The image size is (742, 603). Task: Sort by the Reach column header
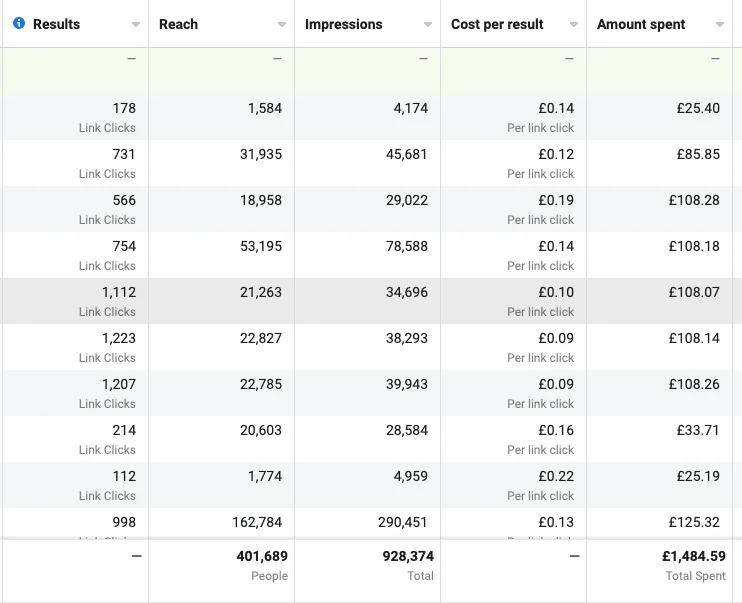178,24
